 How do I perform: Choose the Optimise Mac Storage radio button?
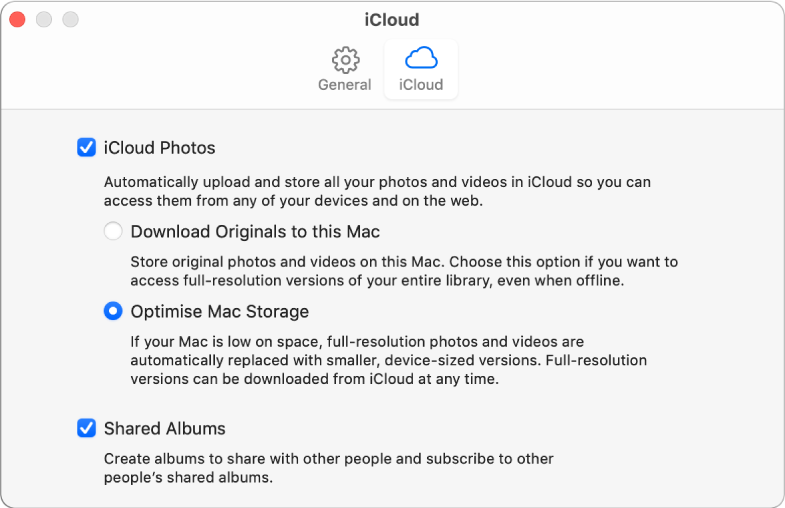tap(113, 311)
